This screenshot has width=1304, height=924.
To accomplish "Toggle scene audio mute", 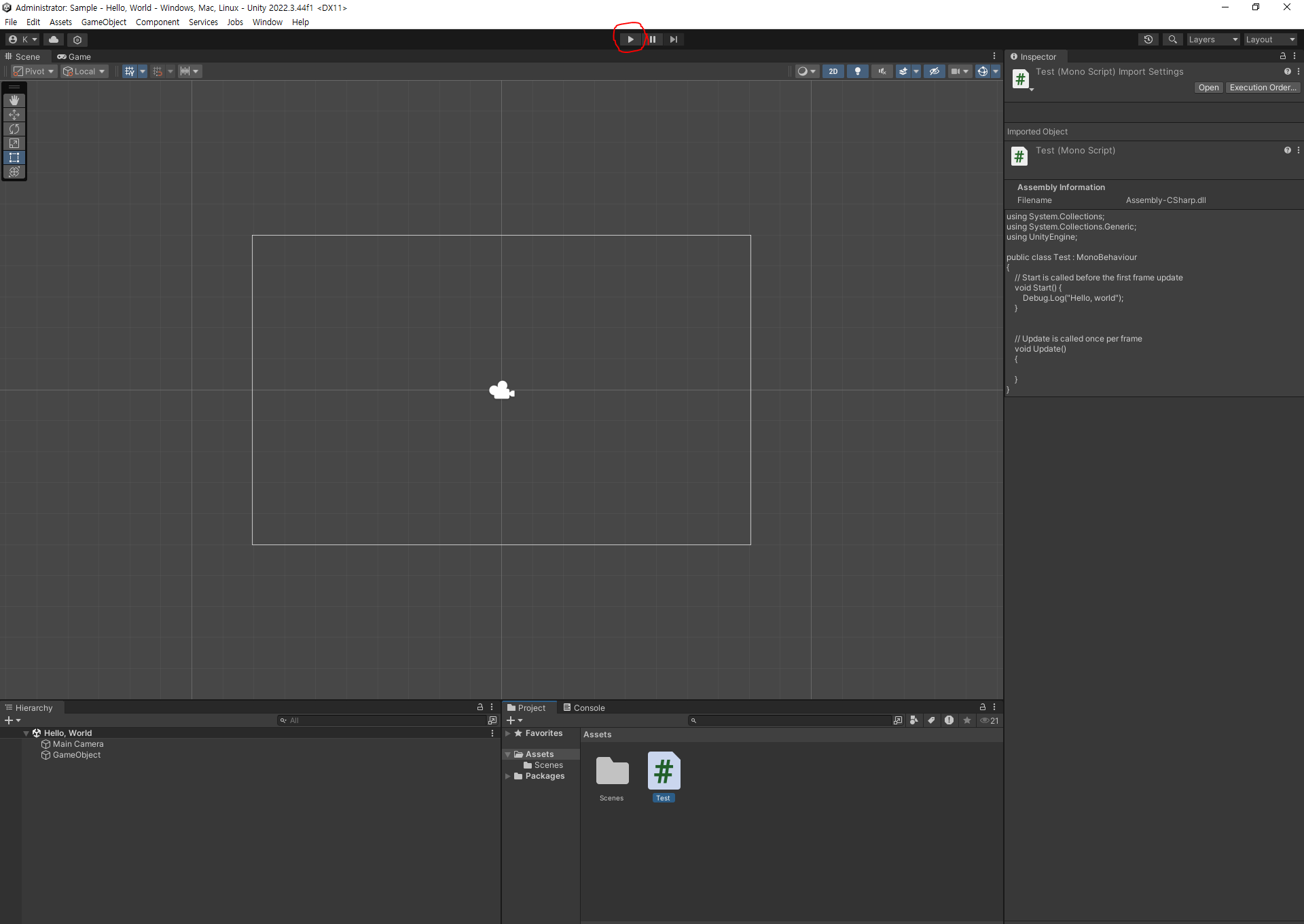I will click(x=882, y=71).
